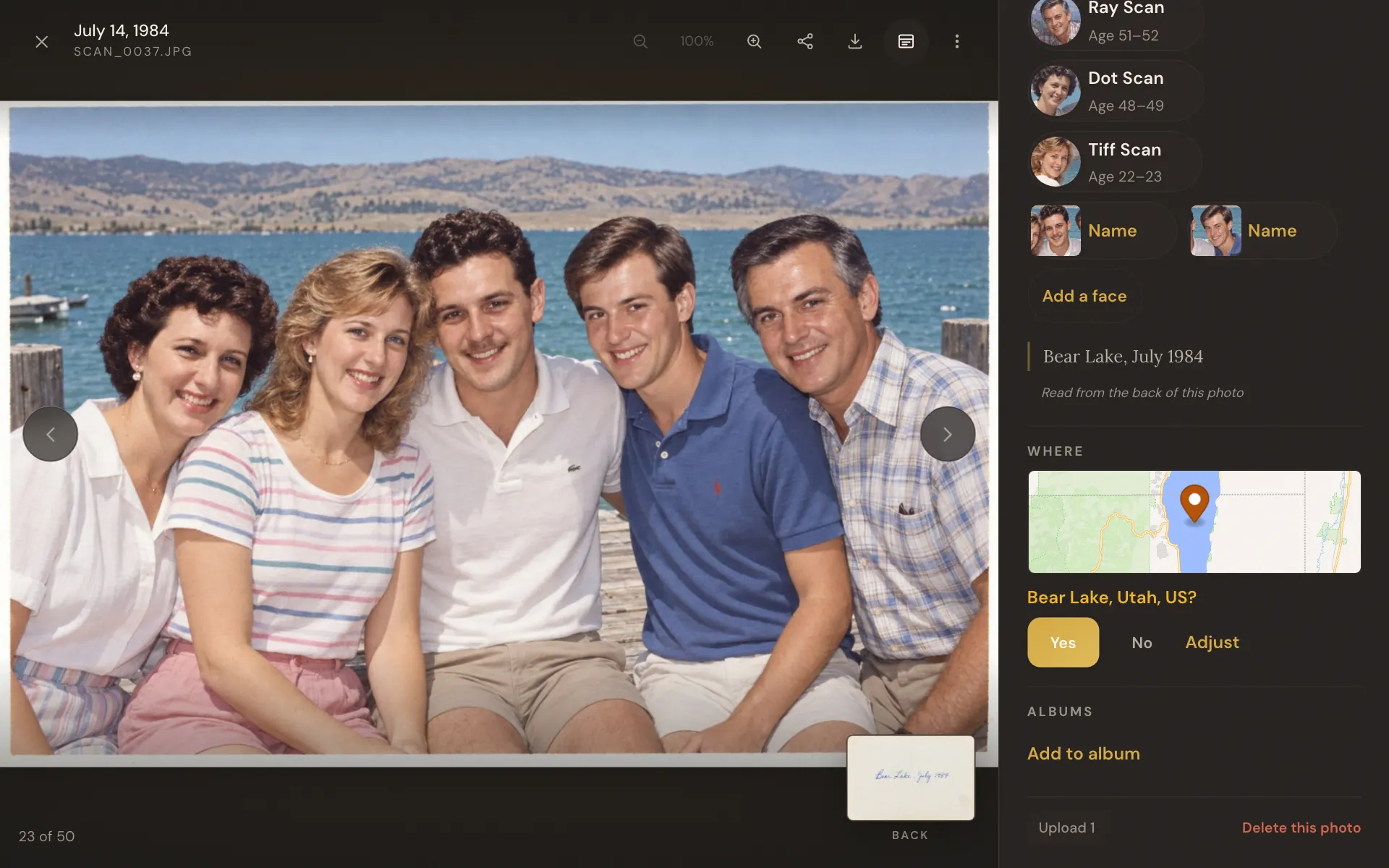Open Dot Scan's face tag
Screen dimensions: 1389x868
click(x=1116, y=91)
